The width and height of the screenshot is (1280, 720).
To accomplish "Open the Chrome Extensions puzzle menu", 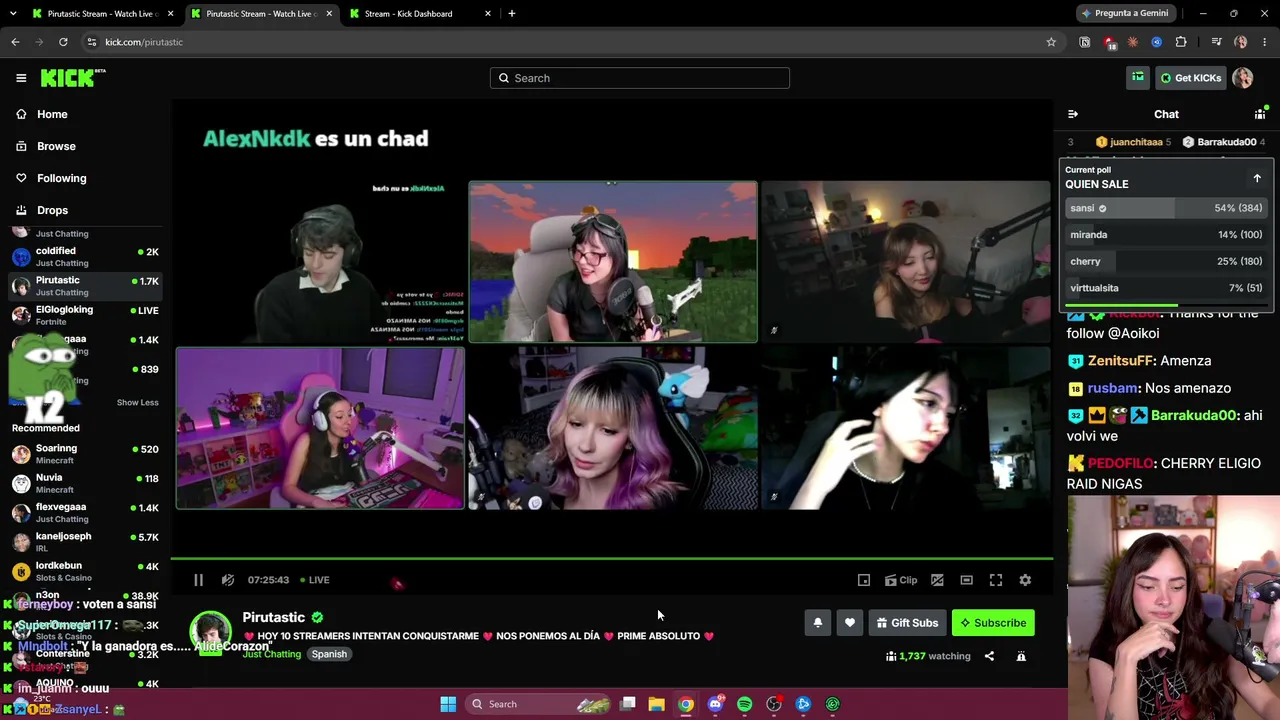I will [x=1181, y=42].
